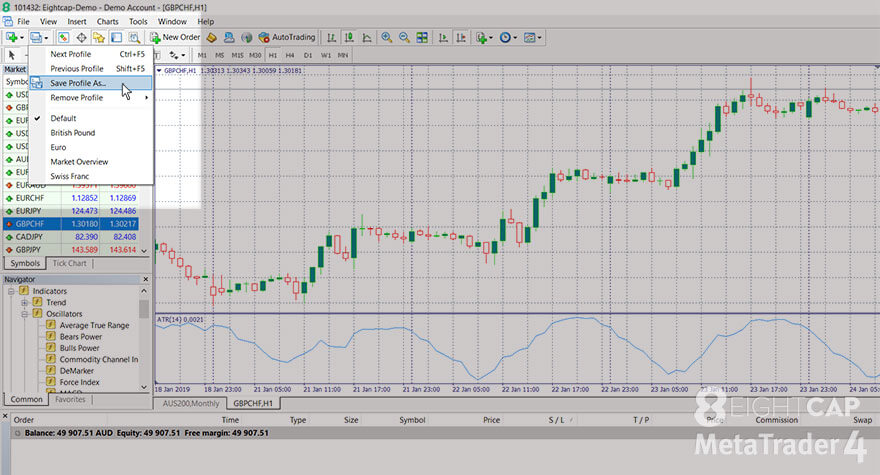
Task: Open the File menu
Action: coord(24,21)
